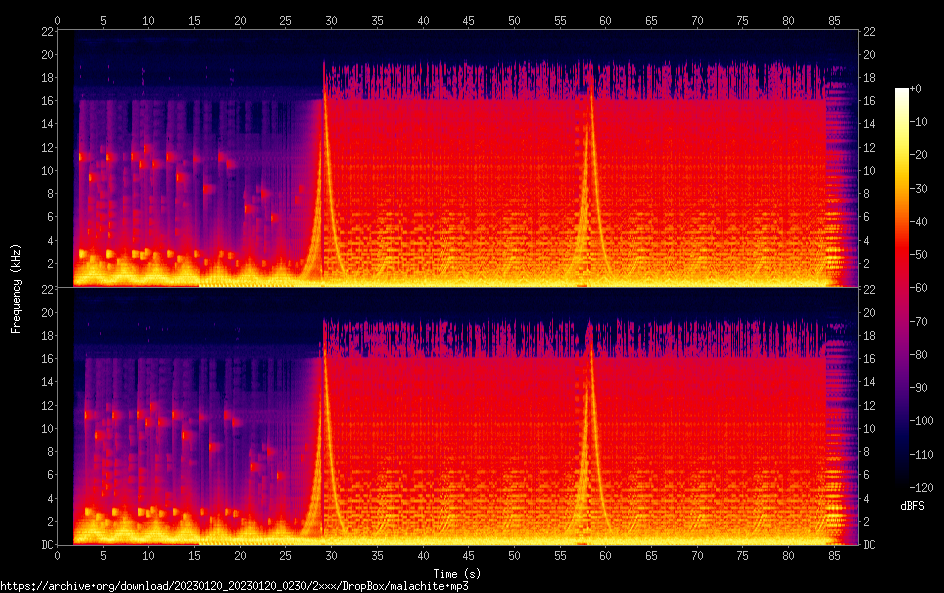This screenshot has width=944, height=593.
Task: Click the "22" label at top-right of upper channel
Action: point(869,32)
